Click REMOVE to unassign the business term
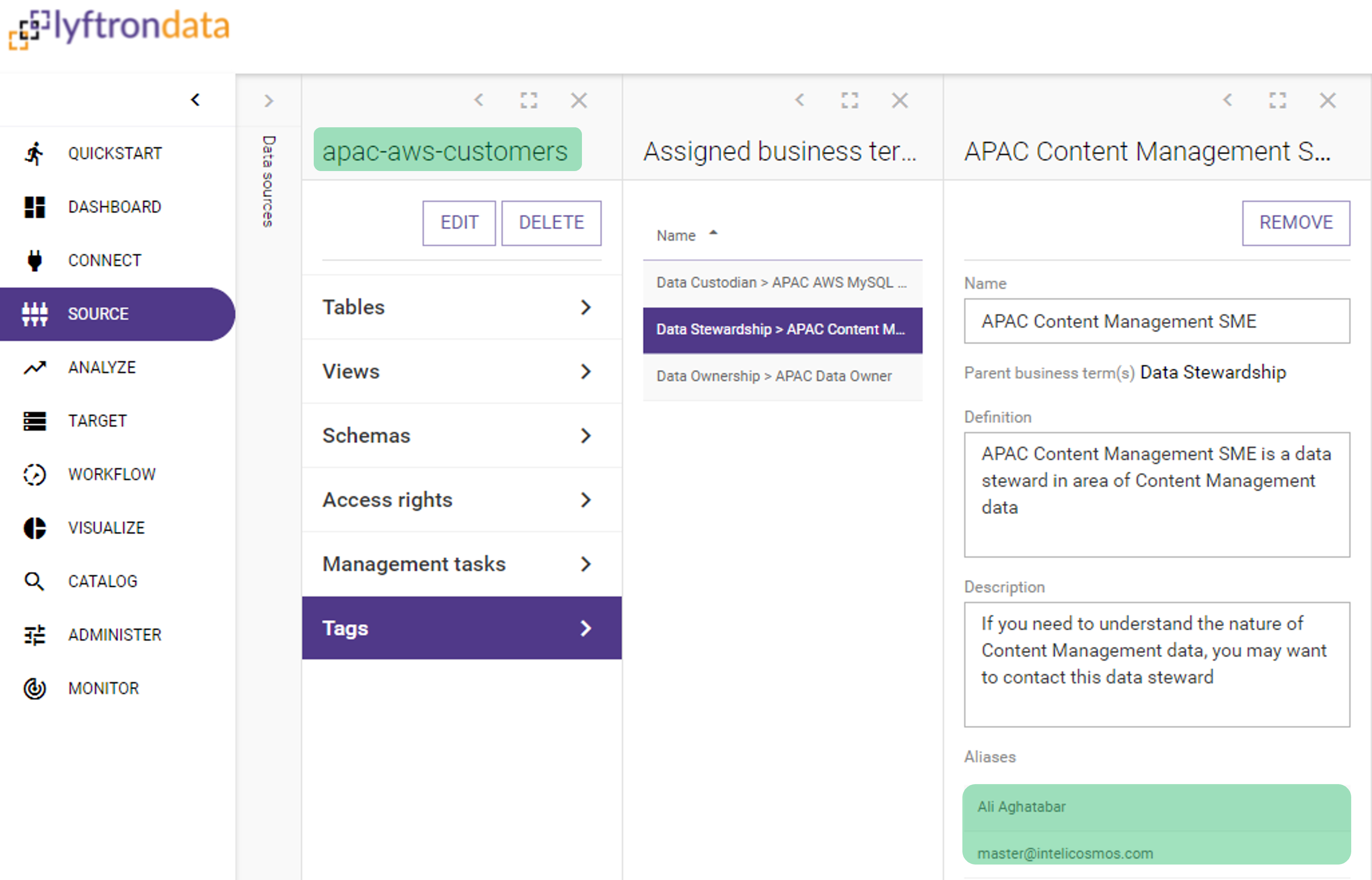 tap(1296, 223)
